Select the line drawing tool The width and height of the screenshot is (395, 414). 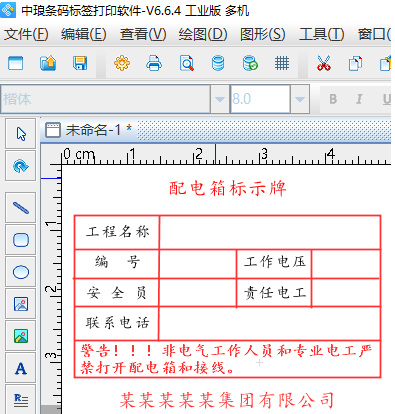(x=21, y=208)
